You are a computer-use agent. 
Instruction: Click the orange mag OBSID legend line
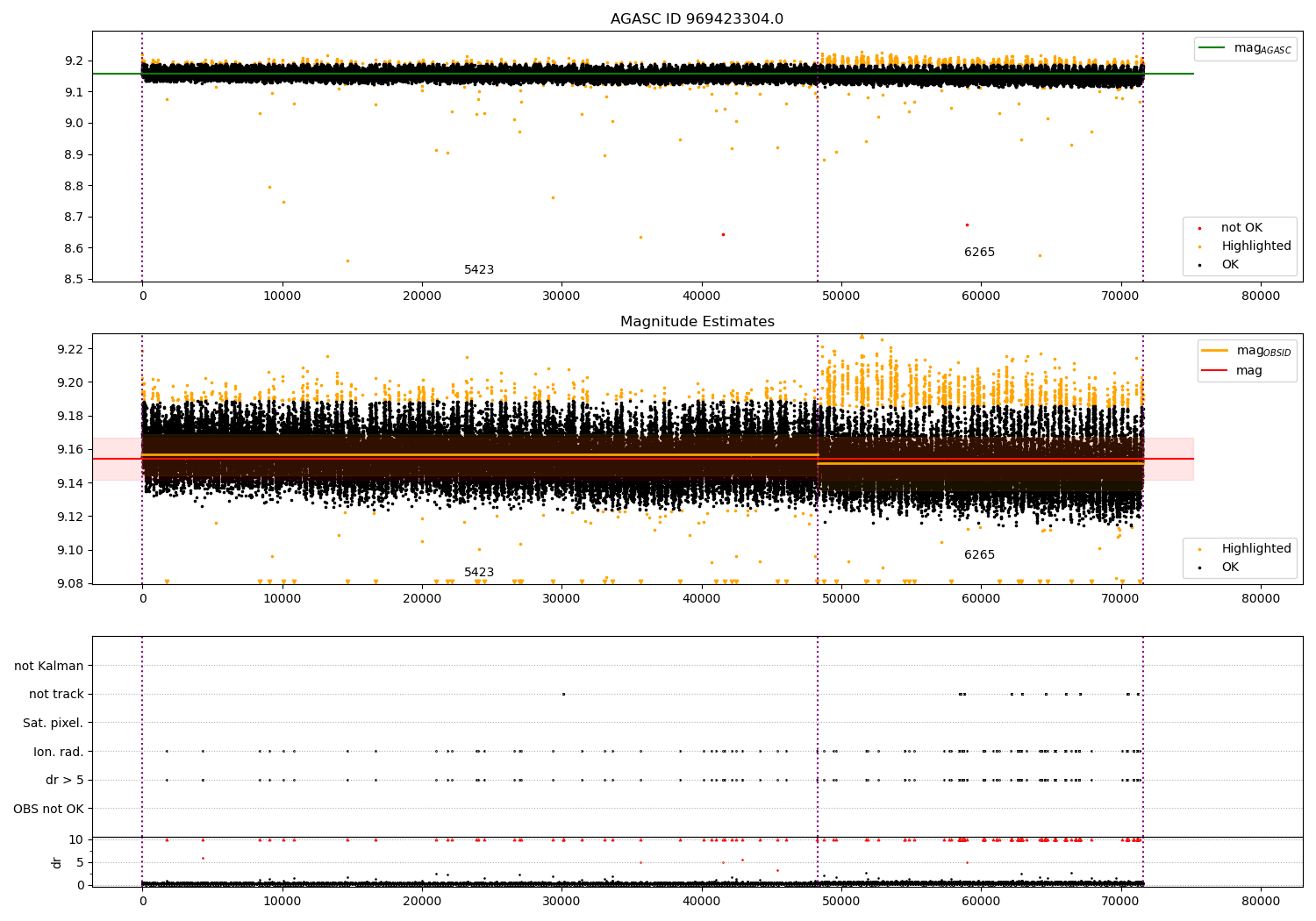point(1215,351)
